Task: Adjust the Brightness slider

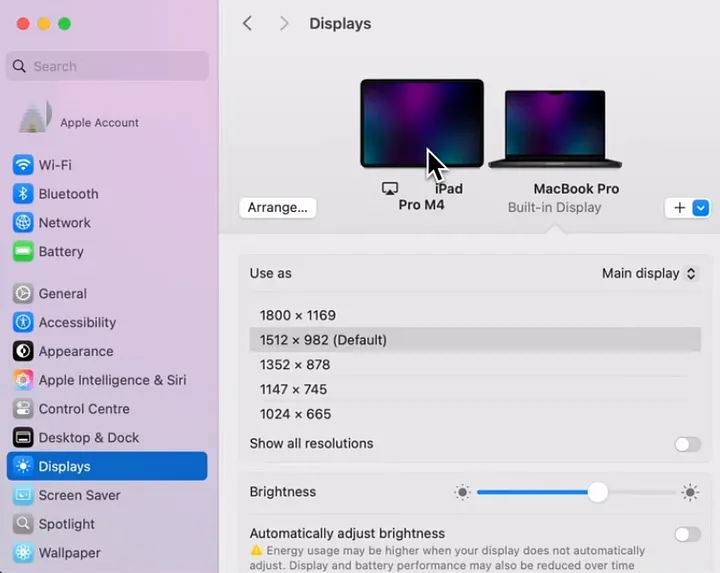Action: point(598,492)
